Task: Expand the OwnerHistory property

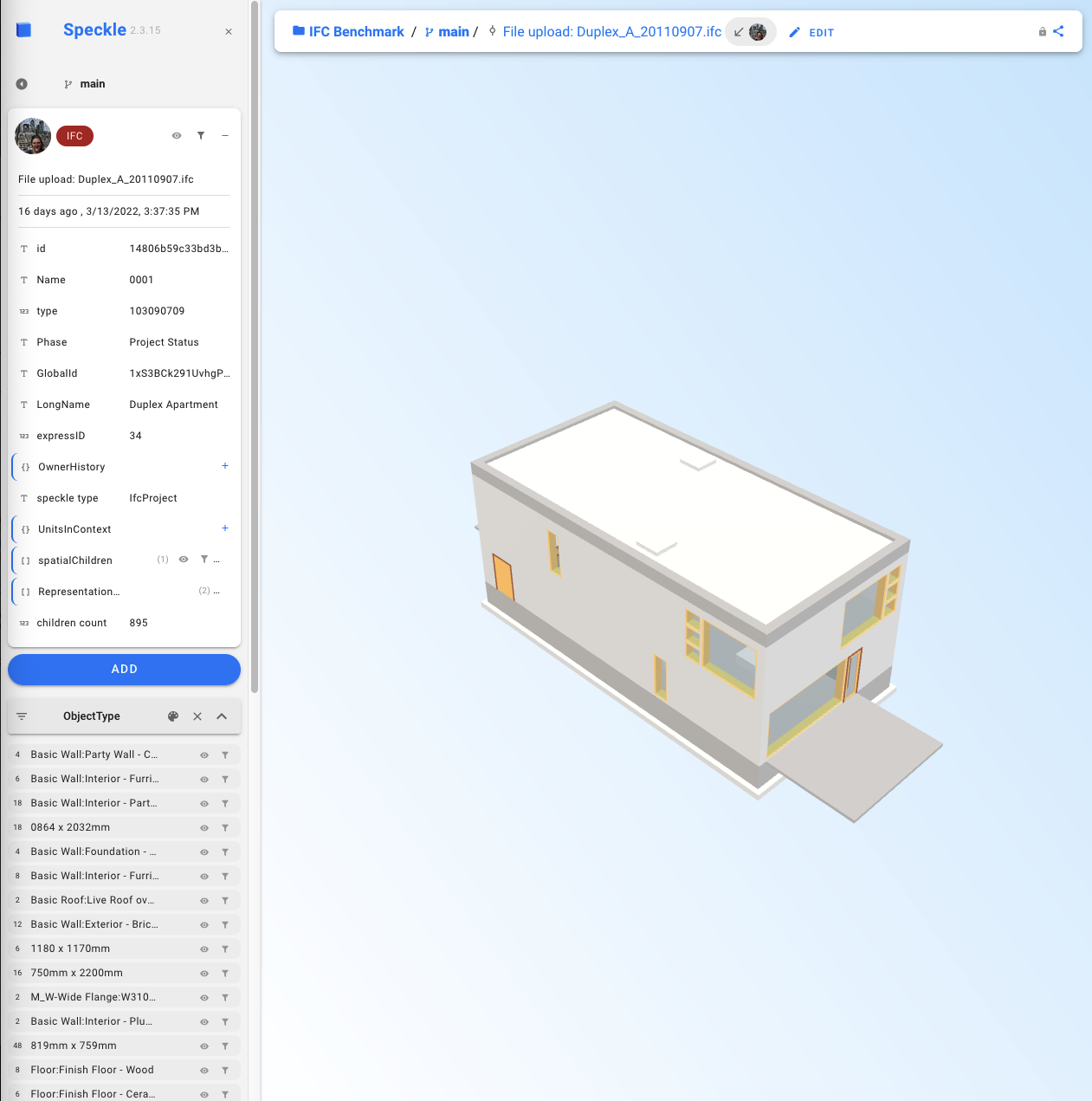Action: 225,466
